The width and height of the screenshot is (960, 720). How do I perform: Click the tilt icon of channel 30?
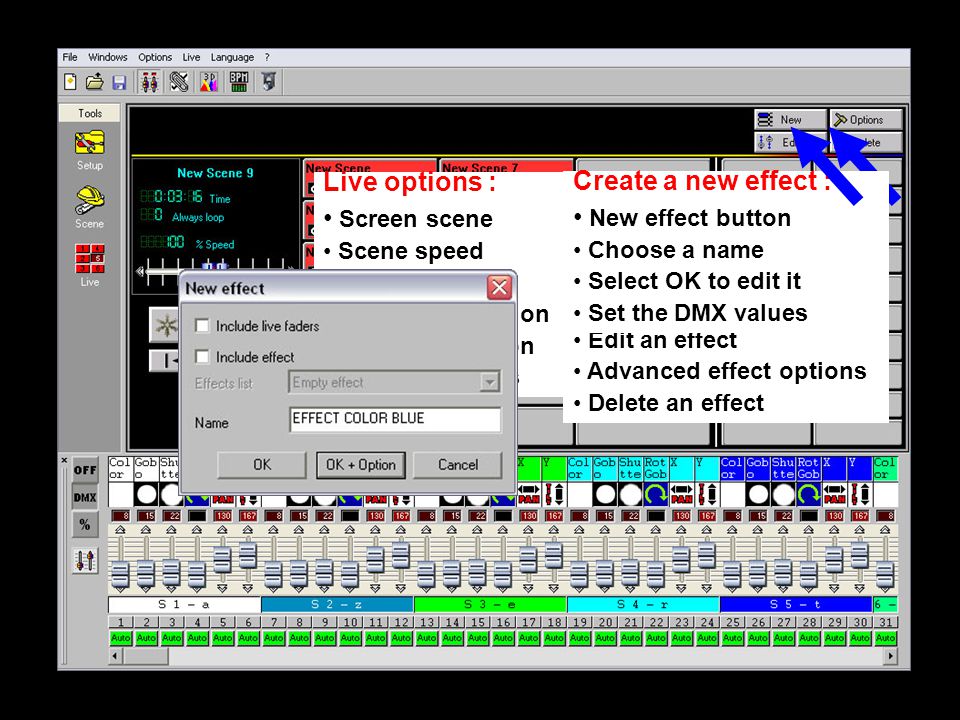tap(860, 494)
